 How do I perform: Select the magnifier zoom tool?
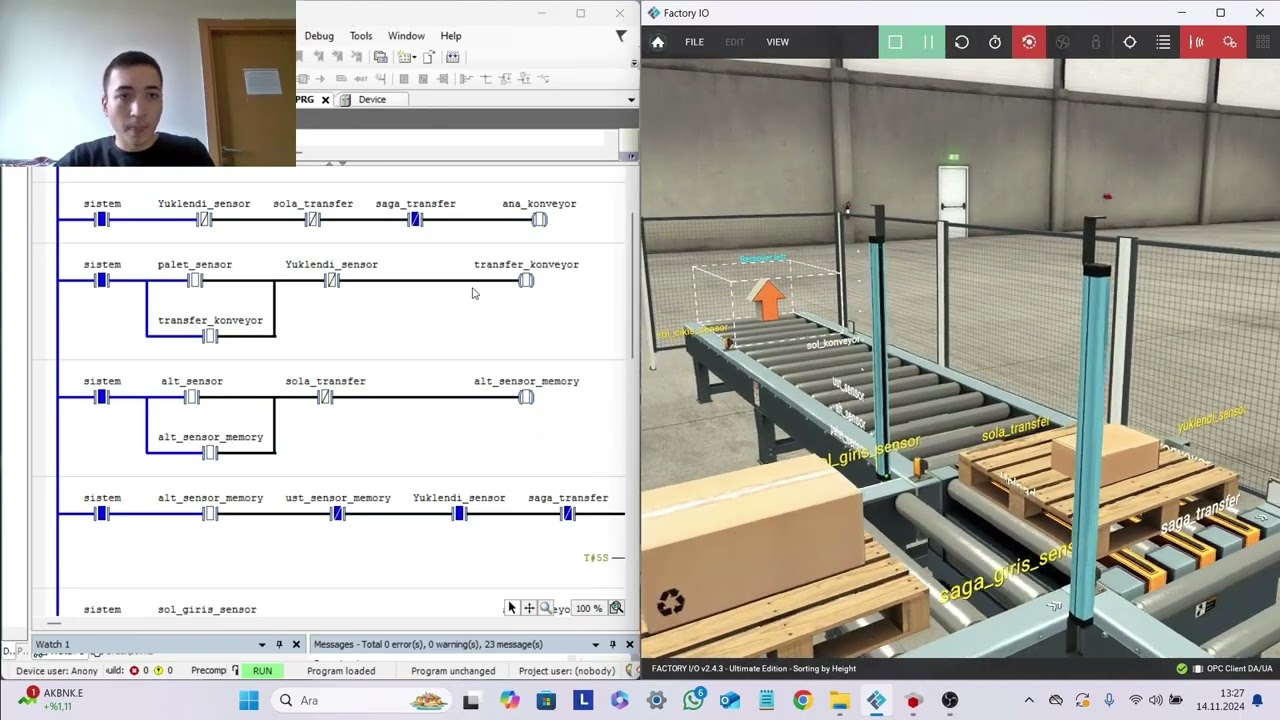545,608
